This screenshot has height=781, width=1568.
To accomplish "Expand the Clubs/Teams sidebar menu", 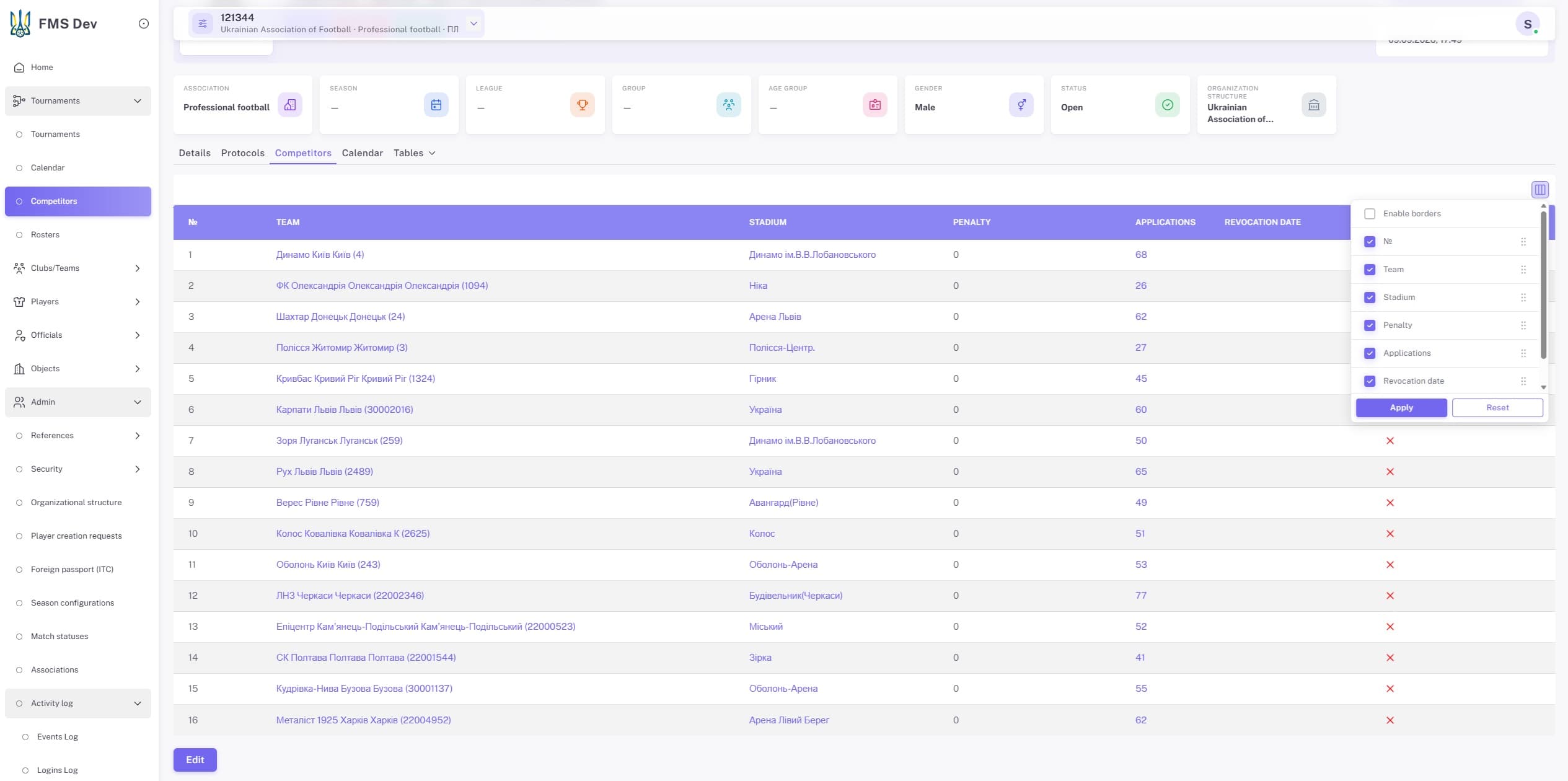I will (78, 268).
